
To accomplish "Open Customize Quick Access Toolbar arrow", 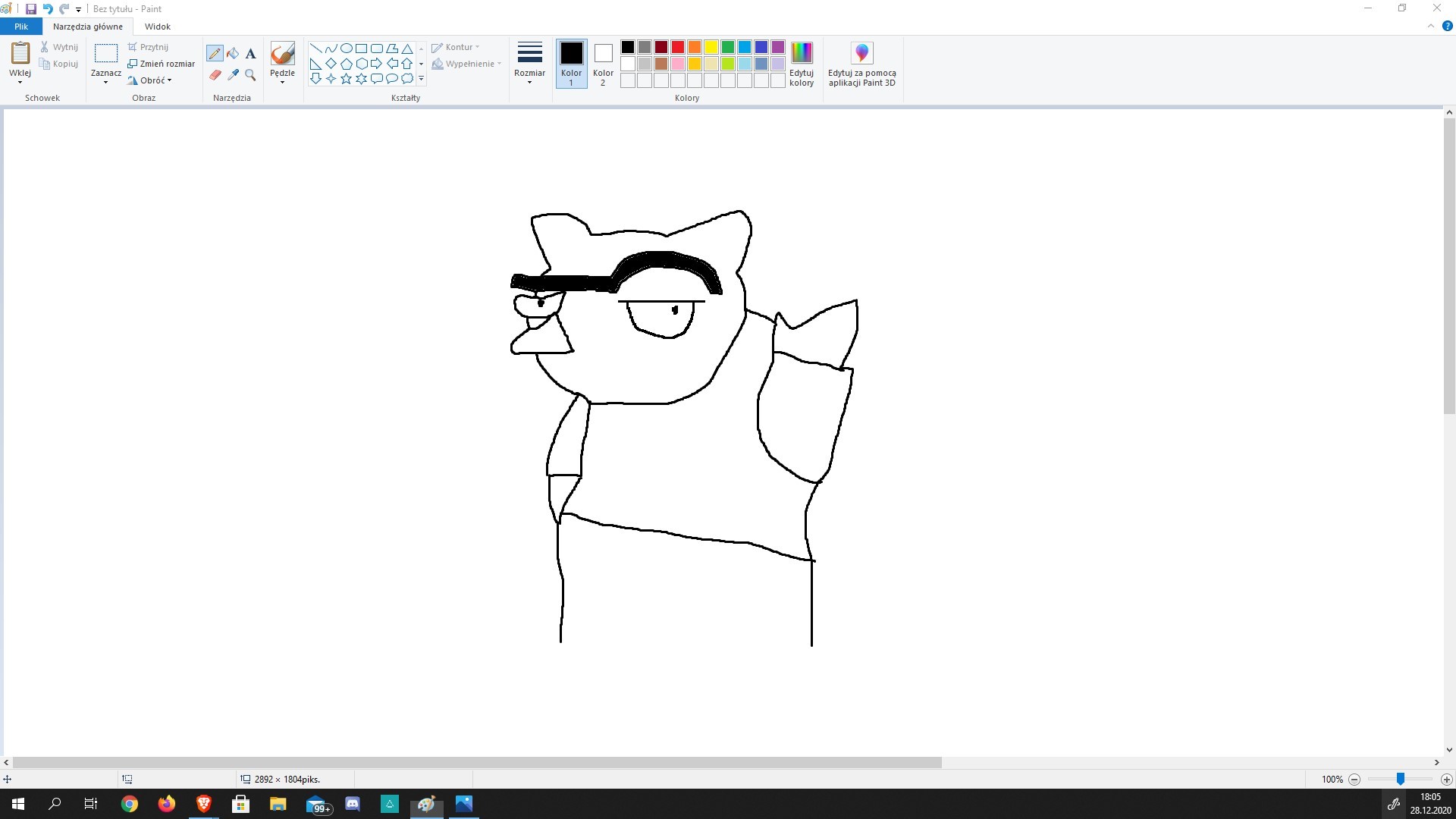I will click(79, 10).
